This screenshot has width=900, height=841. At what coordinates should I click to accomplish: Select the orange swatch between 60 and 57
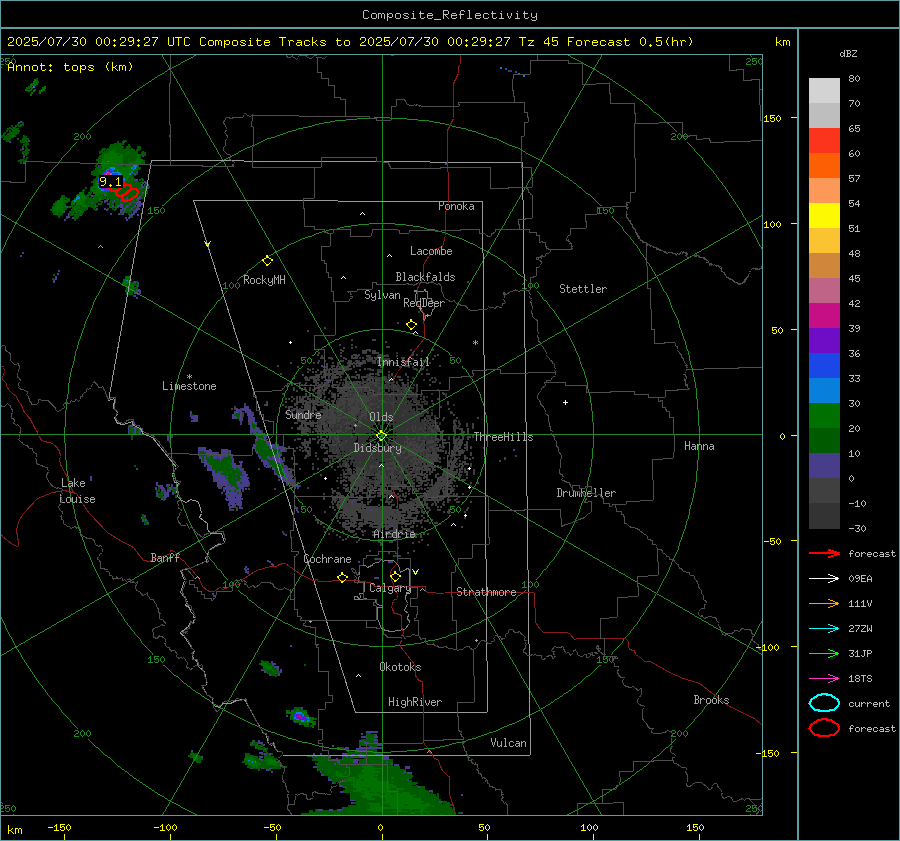pyautogui.click(x=824, y=166)
